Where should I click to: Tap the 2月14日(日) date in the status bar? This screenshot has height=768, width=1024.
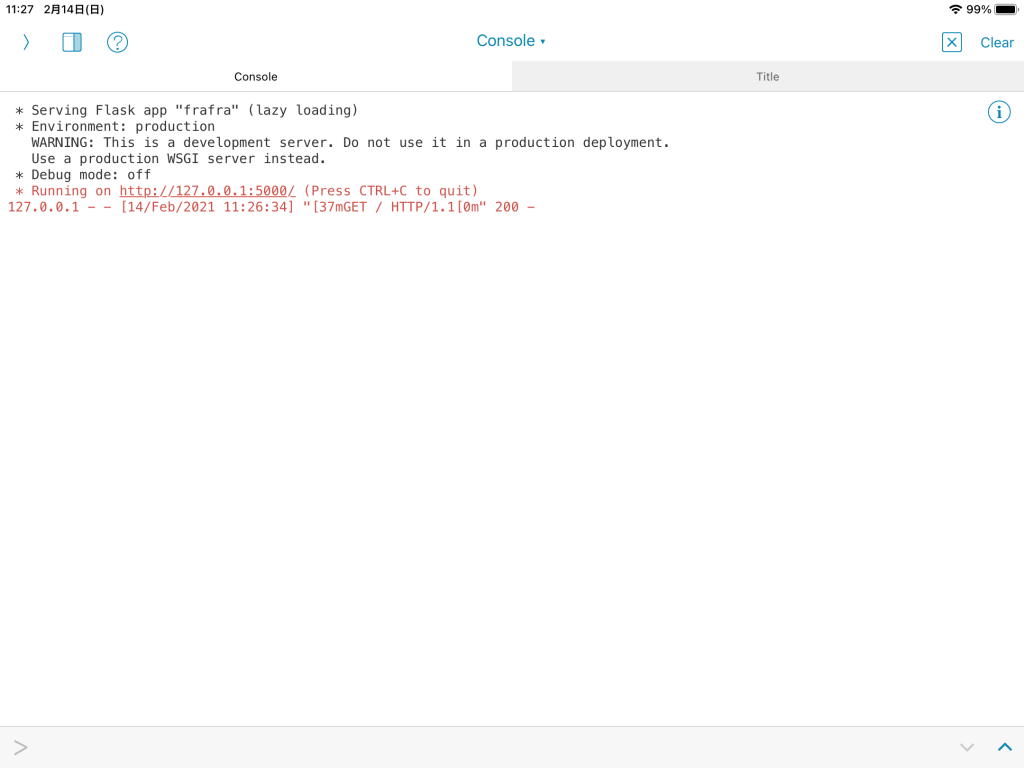(74, 9)
